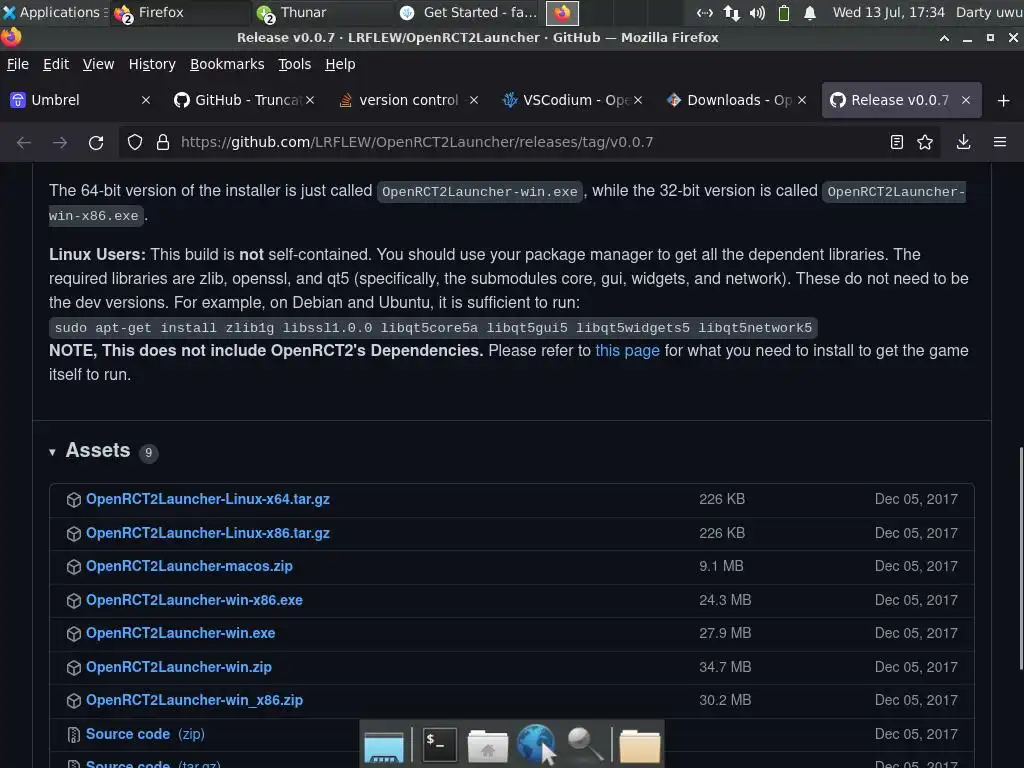Open the Applications menu in panel
The image size is (1024, 768).
(x=54, y=12)
